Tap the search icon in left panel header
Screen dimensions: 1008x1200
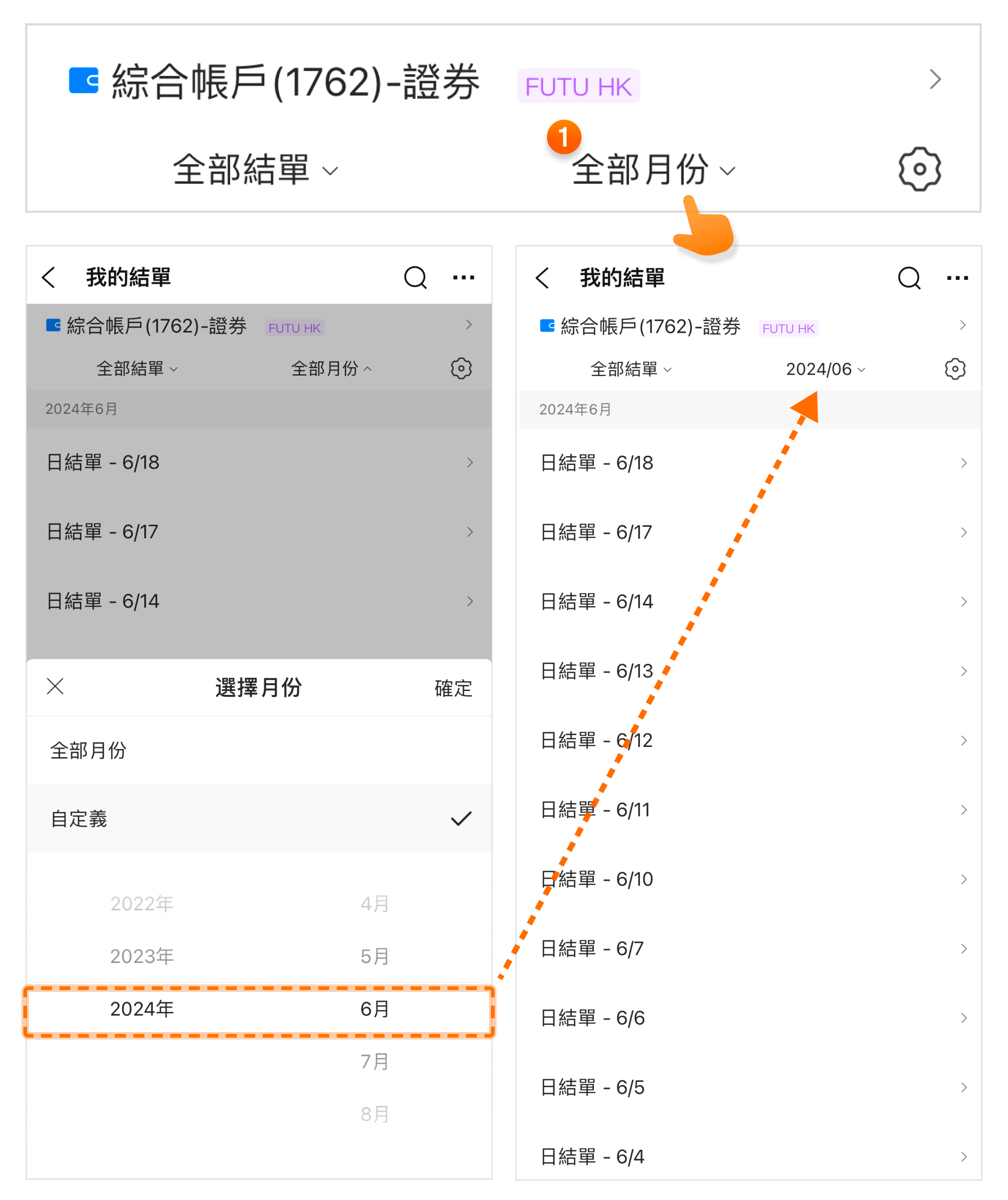[x=415, y=278]
